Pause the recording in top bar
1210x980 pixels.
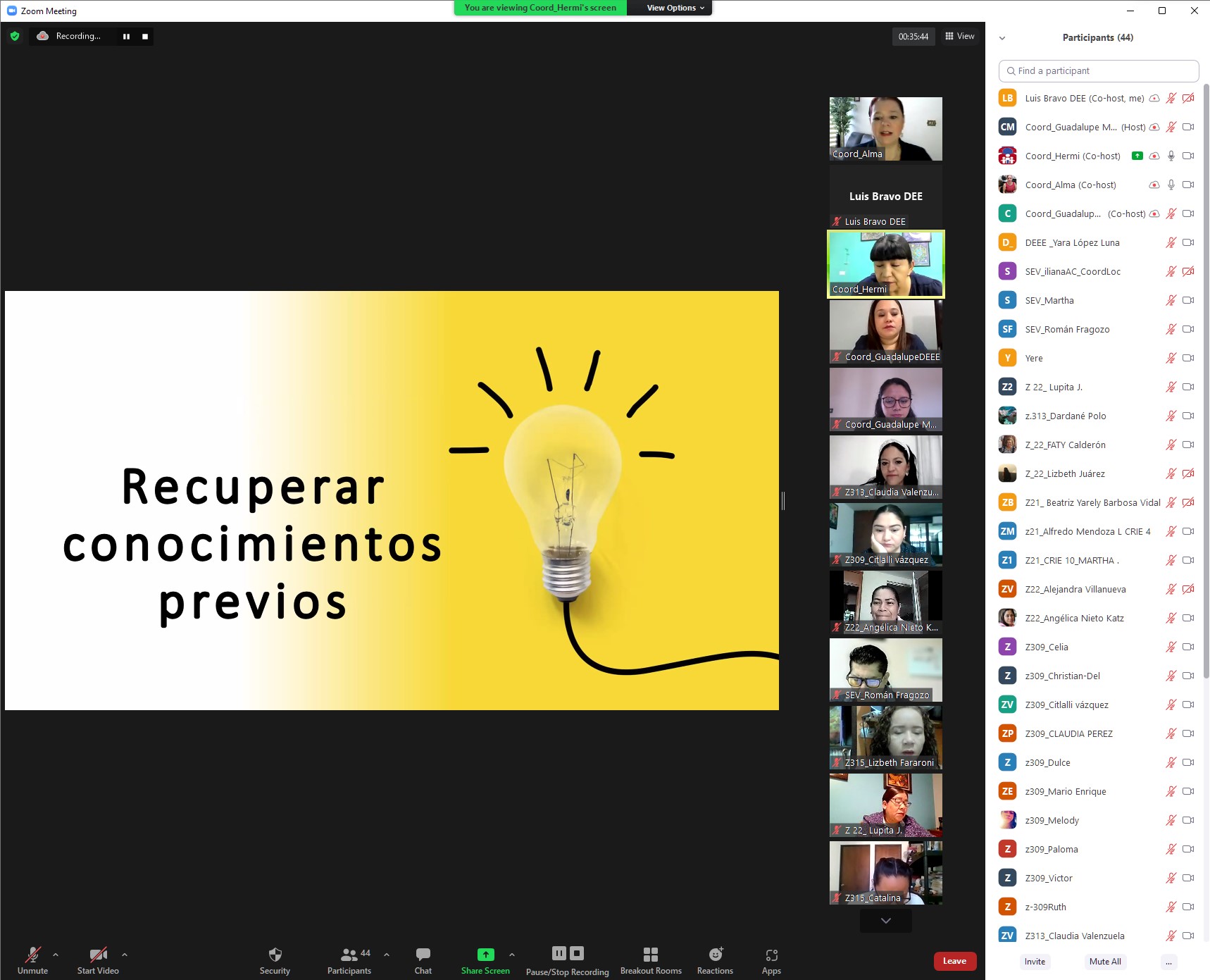point(126,37)
